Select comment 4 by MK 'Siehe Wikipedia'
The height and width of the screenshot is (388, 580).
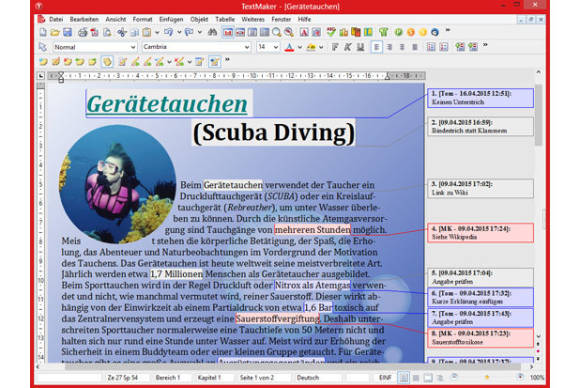pyautogui.click(x=480, y=233)
